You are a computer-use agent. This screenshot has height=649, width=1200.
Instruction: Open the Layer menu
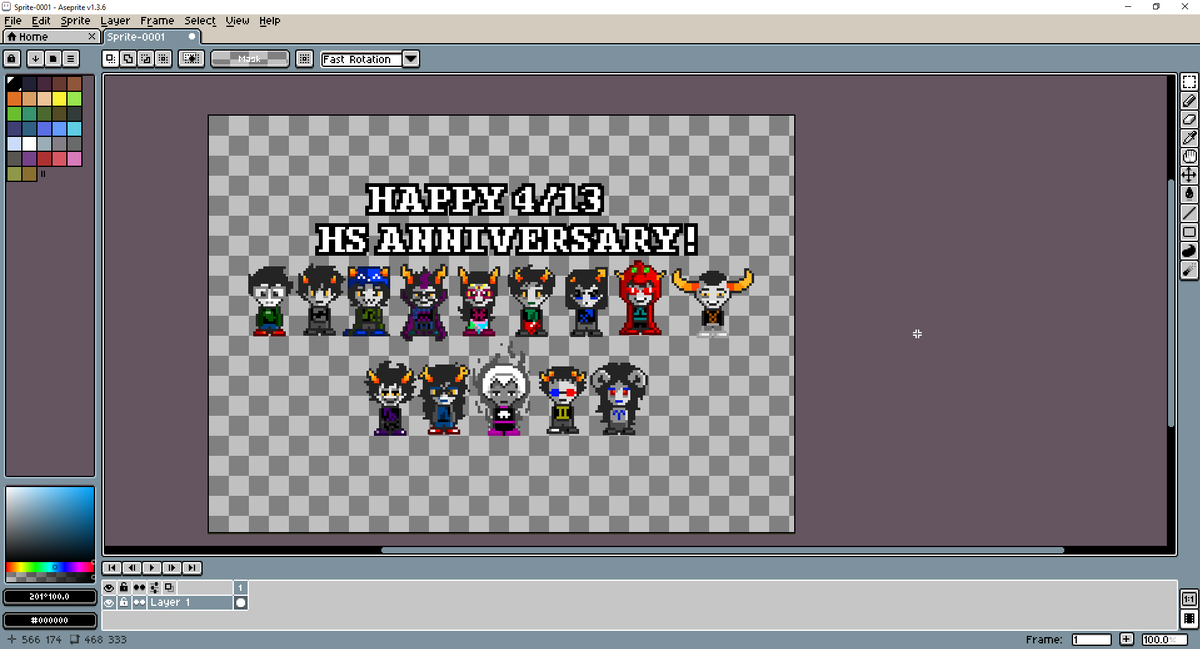click(x=115, y=20)
